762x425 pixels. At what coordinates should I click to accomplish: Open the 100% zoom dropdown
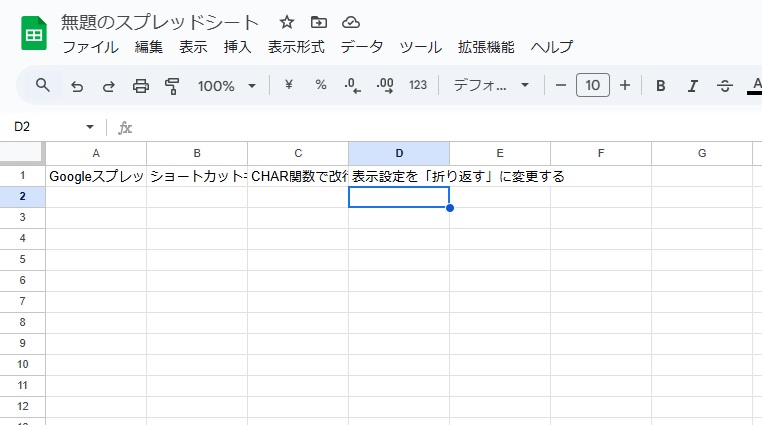pyautogui.click(x=226, y=86)
